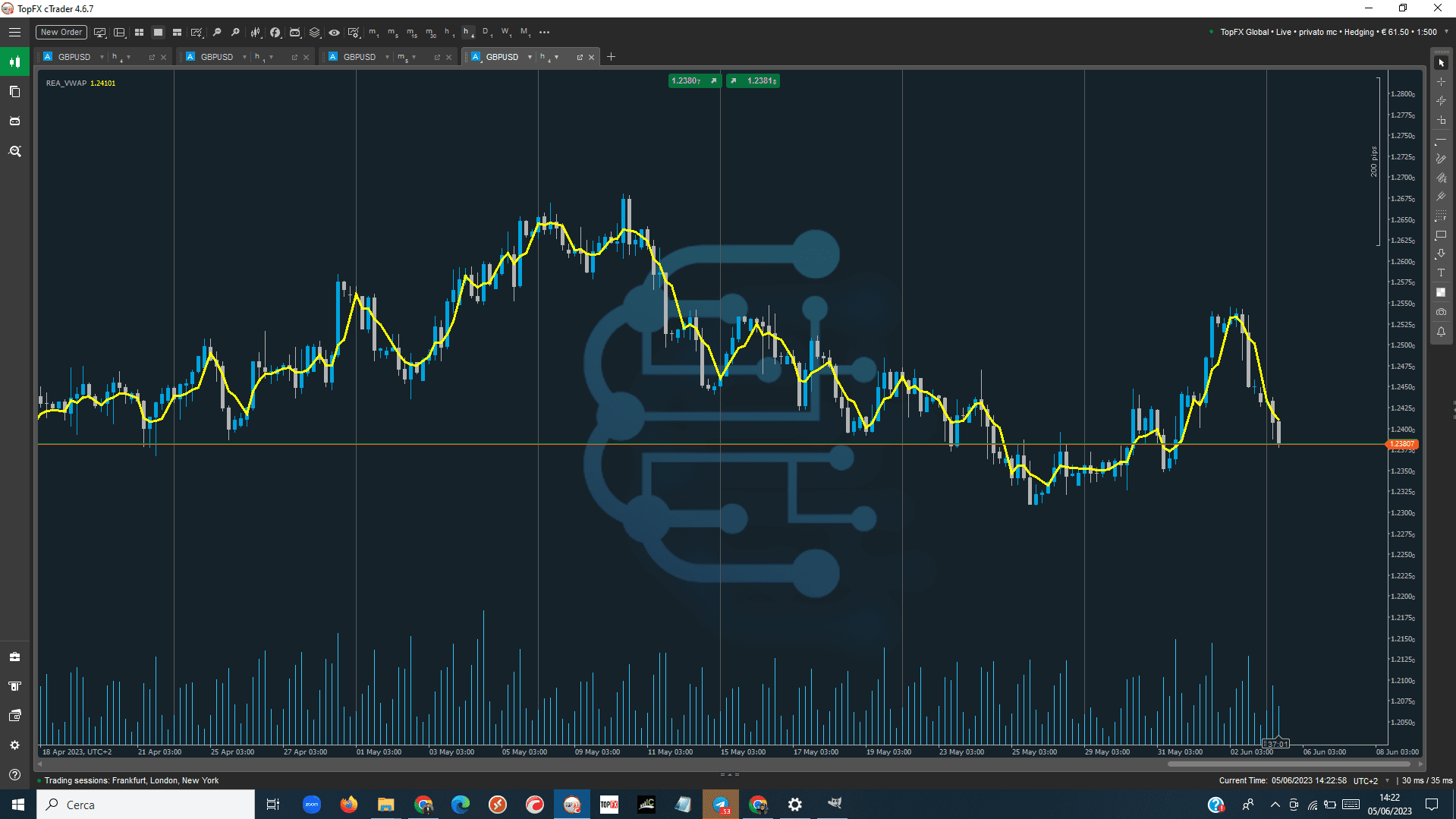Add a new chart tab
Screen dimensions: 1456x819
(x=611, y=57)
